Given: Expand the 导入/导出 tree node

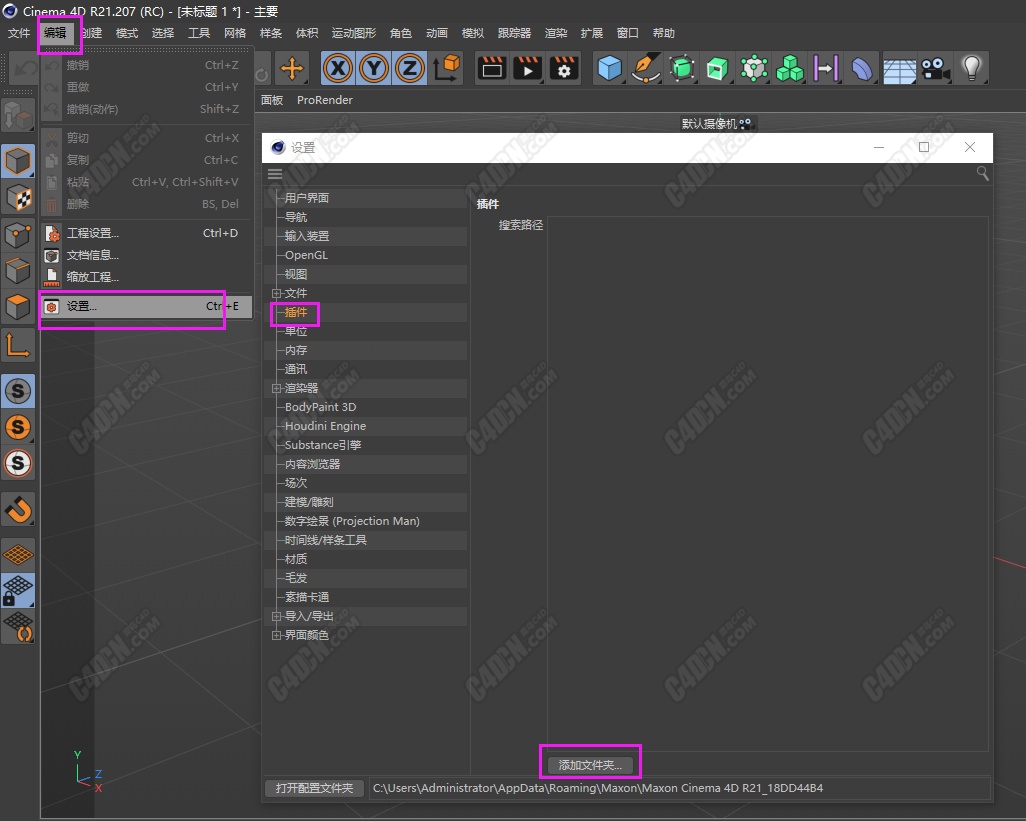Looking at the screenshot, I should pyautogui.click(x=276, y=616).
